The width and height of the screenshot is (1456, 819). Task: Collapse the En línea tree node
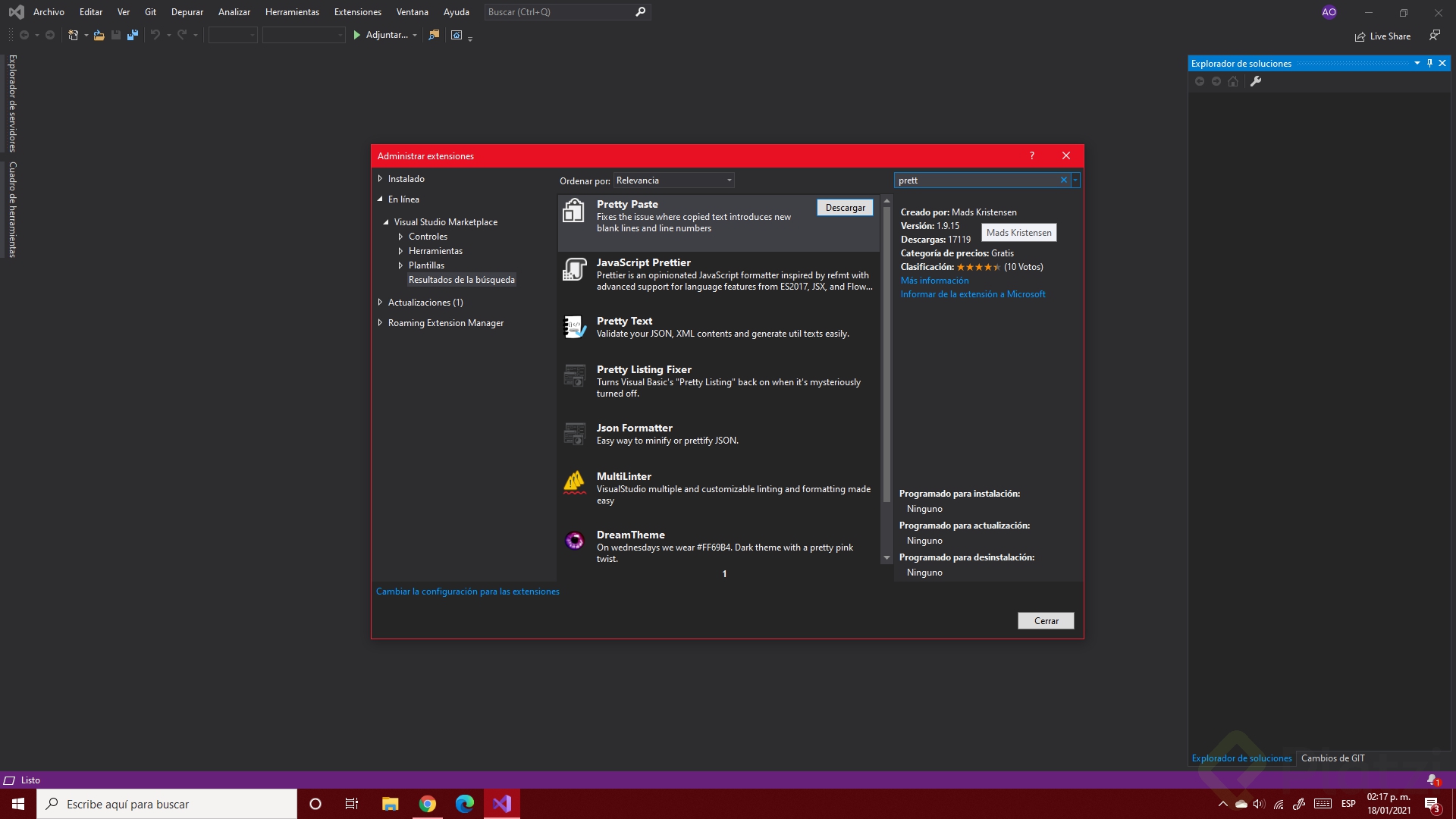380,199
